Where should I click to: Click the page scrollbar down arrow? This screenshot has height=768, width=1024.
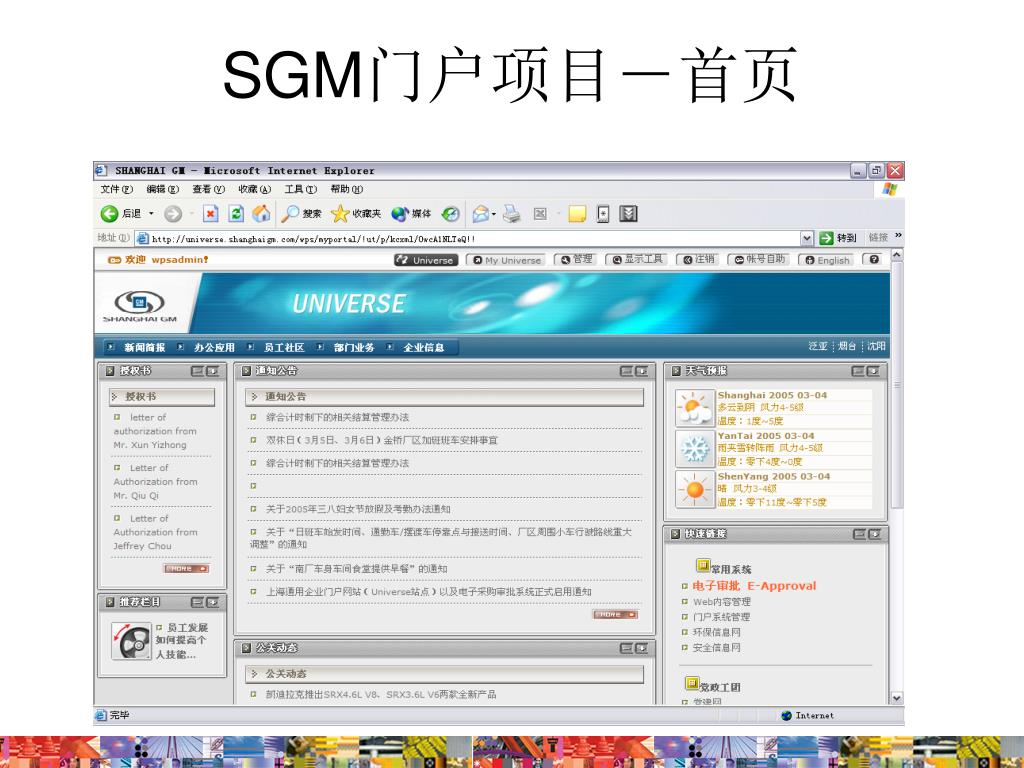pos(897,697)
